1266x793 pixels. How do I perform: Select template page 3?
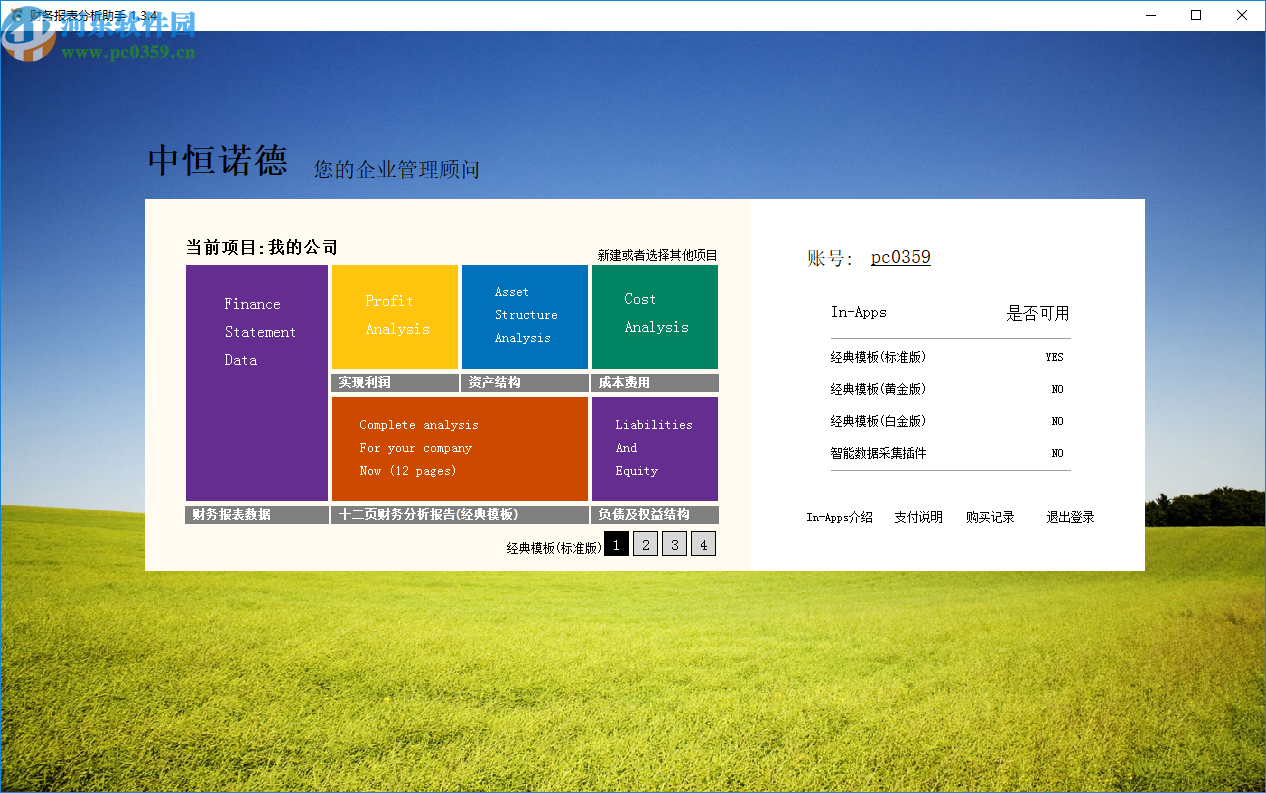click(674, 543)
